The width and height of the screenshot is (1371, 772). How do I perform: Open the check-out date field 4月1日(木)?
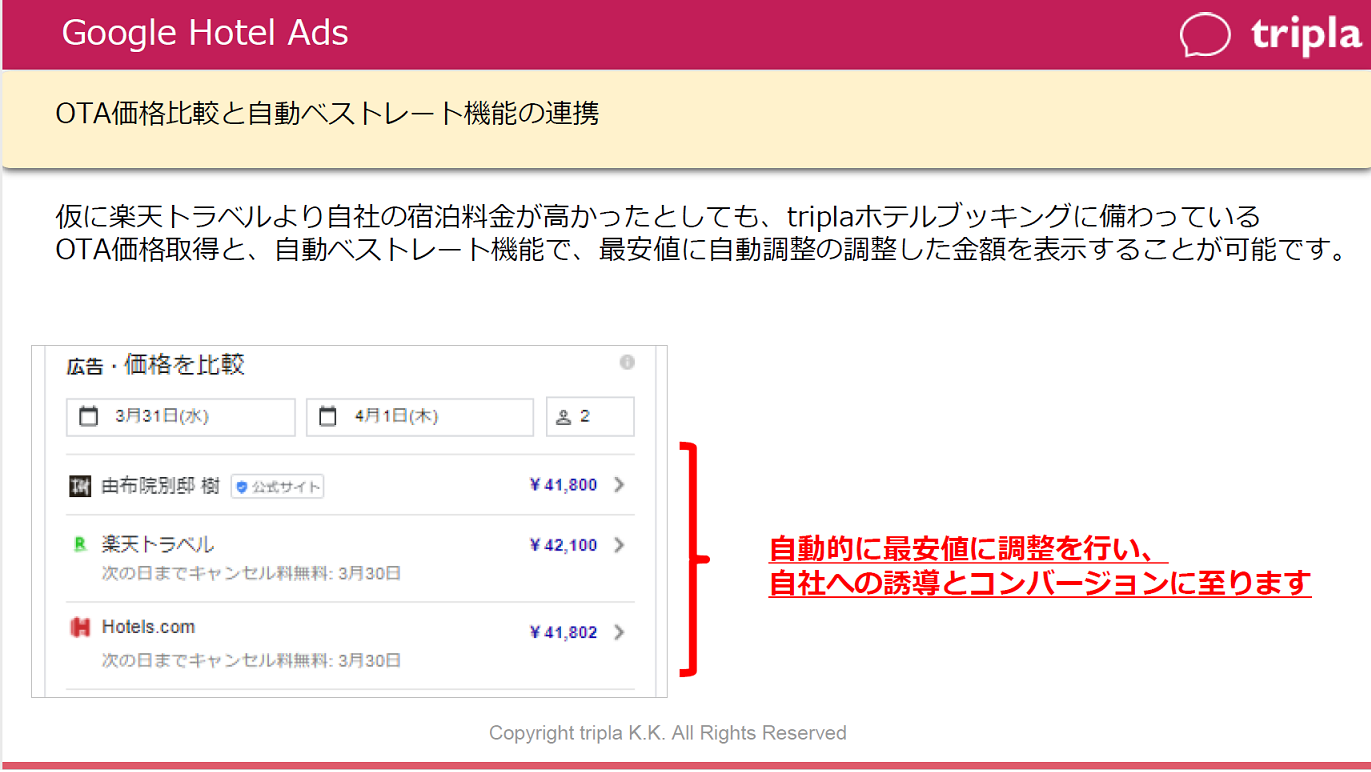pyautogui.click(x=420, y=417)
